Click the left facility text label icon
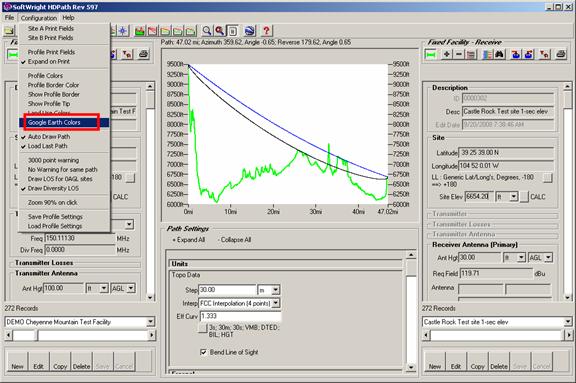The width and height of the screenshot is (576, 383). point(127,55)
